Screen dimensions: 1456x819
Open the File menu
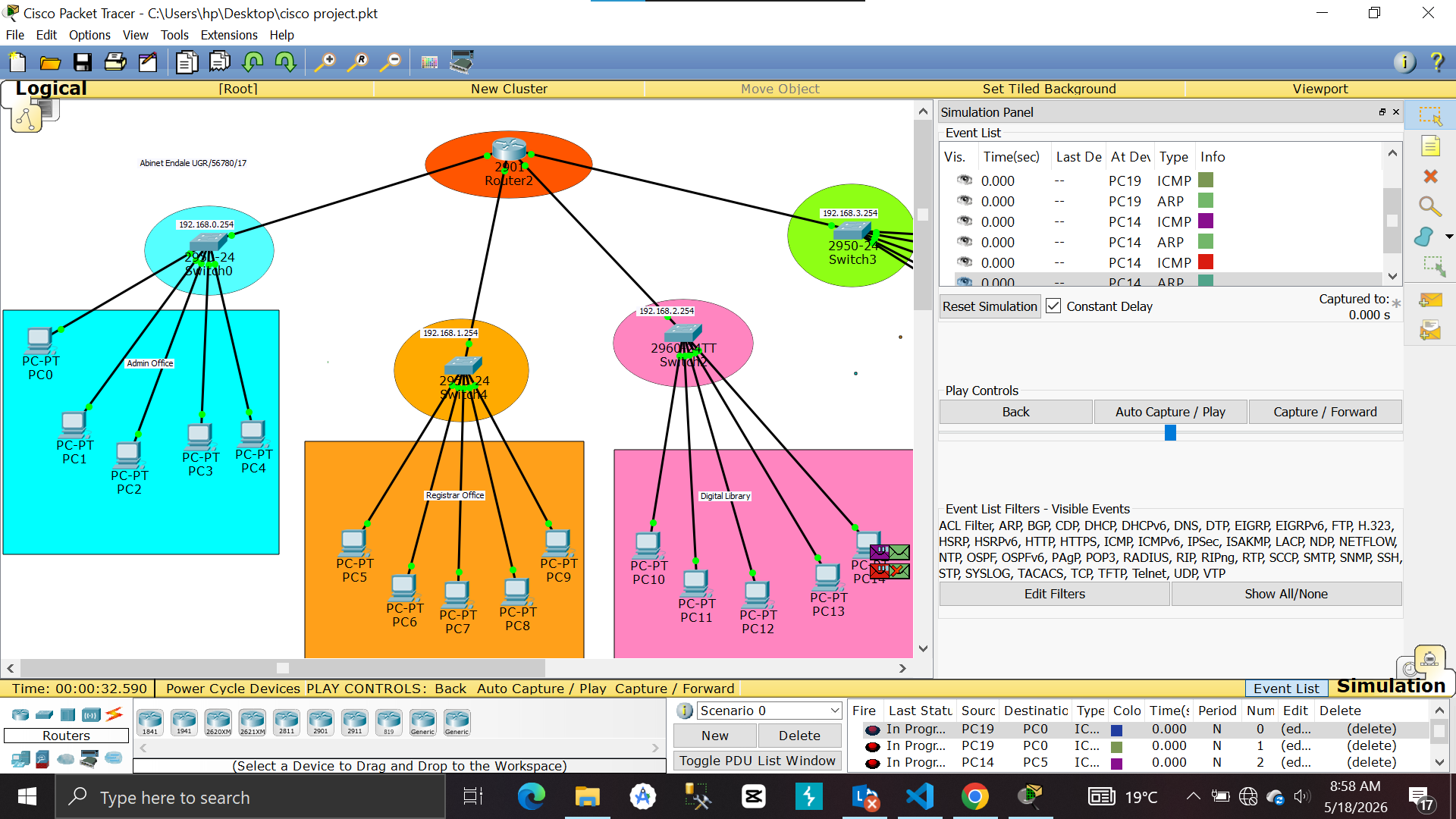click(15, 35)
